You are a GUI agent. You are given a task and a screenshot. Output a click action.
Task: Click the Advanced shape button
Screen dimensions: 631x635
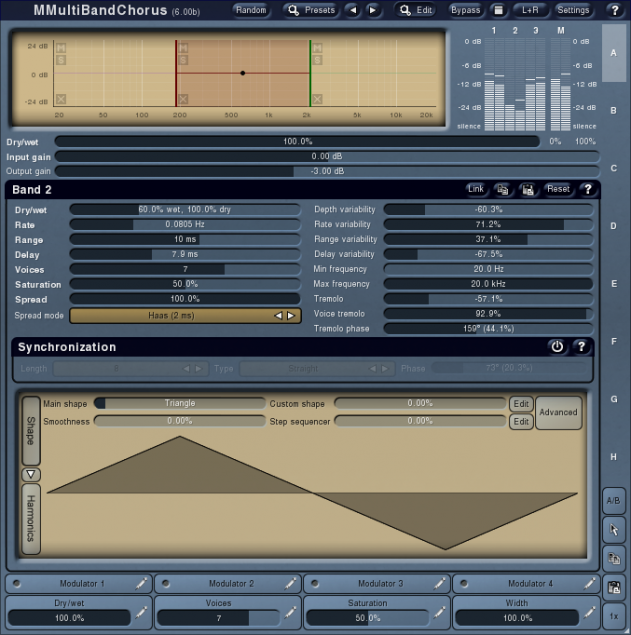(559, 412)
